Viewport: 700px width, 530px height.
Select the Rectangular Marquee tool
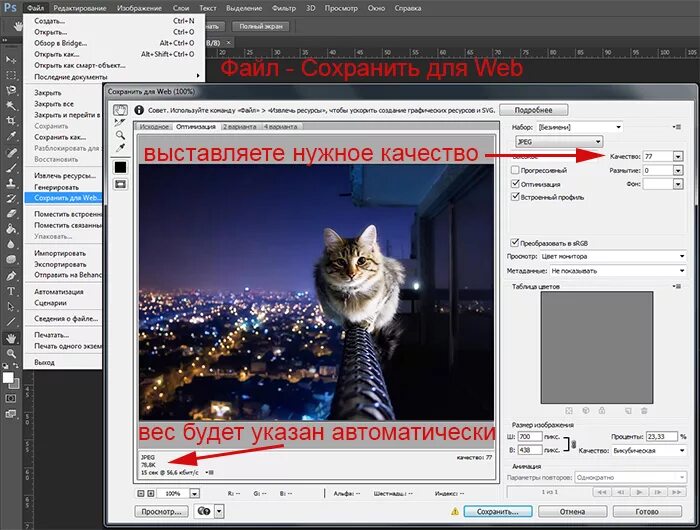tap(11, 75)
